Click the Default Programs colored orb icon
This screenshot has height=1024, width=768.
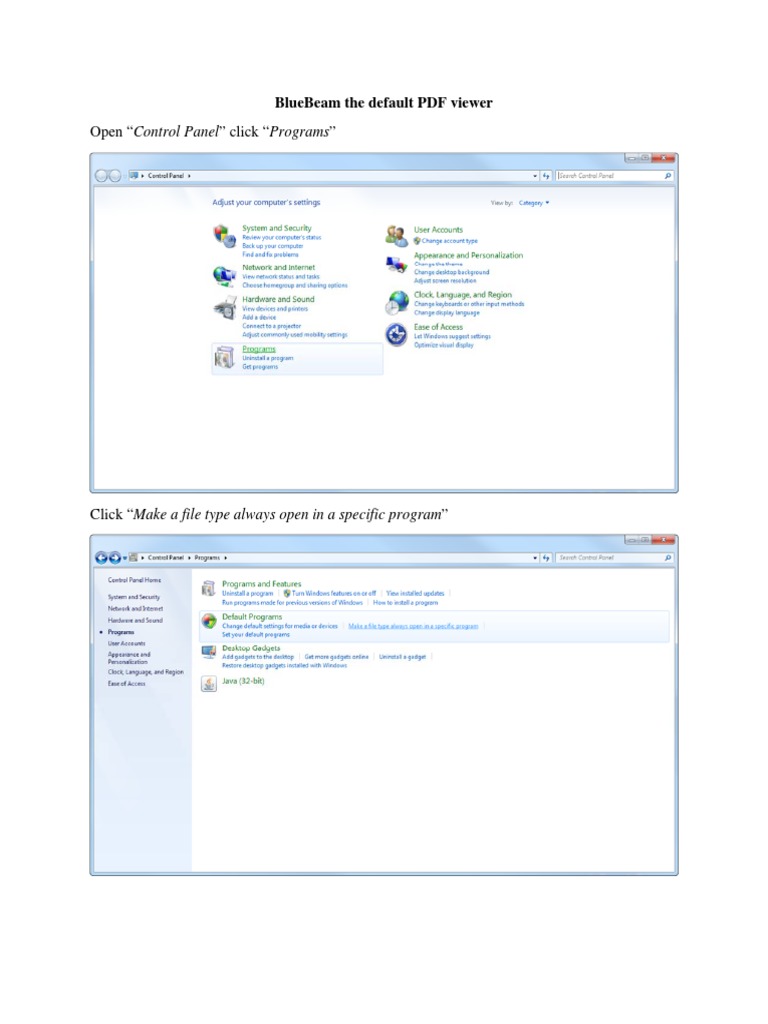point(209,621)
